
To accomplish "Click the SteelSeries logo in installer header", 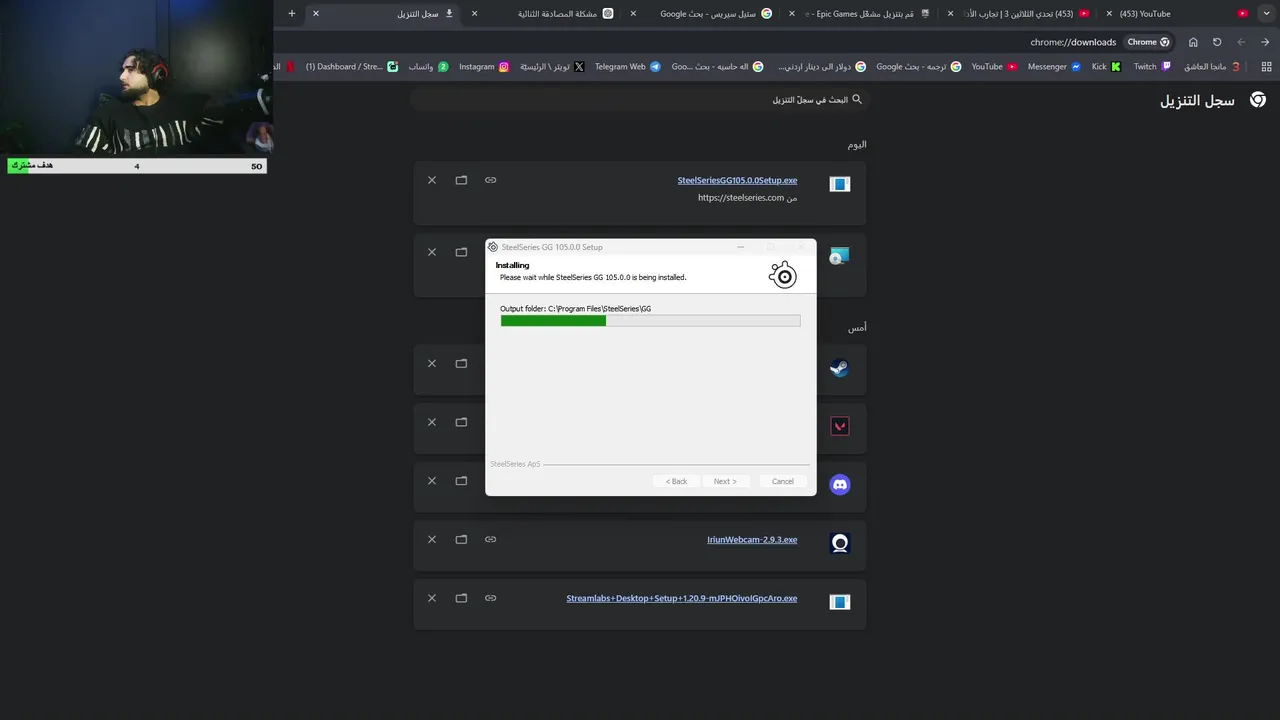I will [783, 275].
